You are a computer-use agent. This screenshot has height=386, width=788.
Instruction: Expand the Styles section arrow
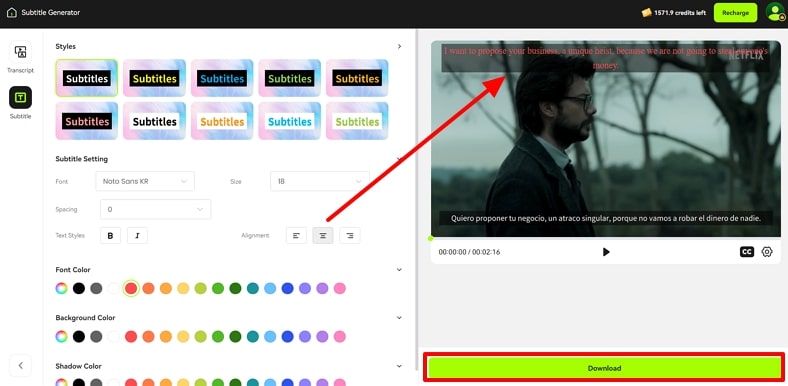[x=400, y=46]
